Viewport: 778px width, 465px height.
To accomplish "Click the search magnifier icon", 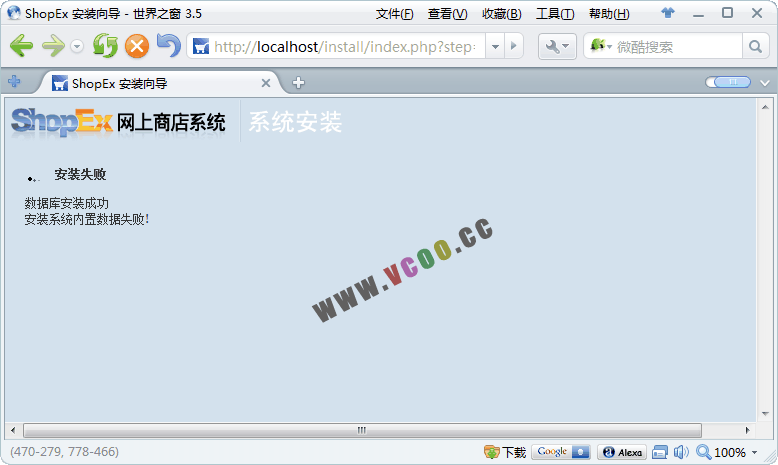I will [756, 46].
